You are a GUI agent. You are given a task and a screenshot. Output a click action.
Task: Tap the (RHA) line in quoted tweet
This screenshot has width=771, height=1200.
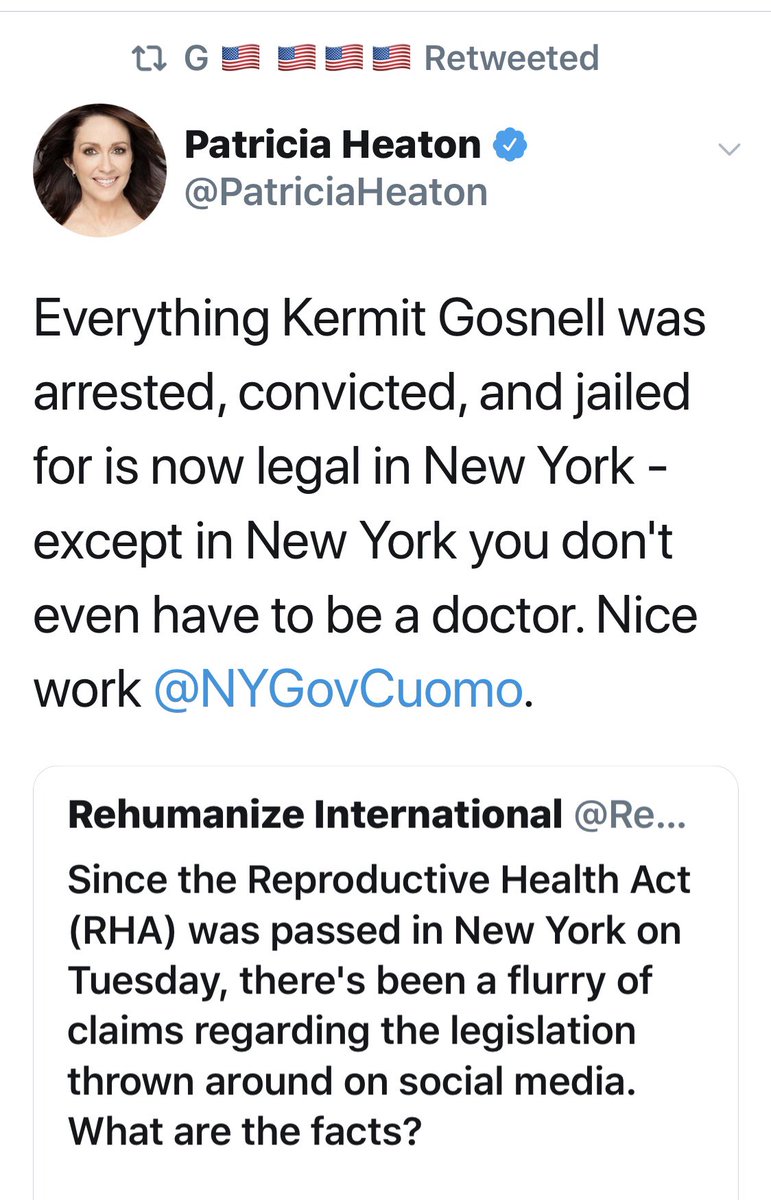[x=373, y=929]
